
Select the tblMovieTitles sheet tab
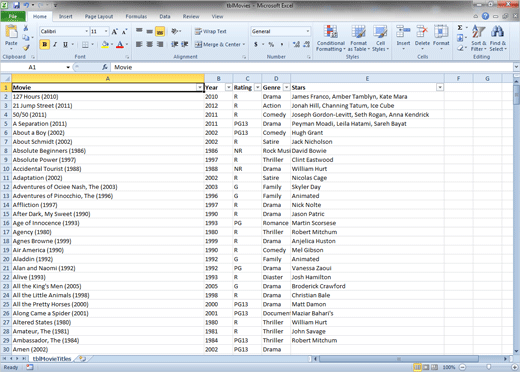(x=52, y=359)
